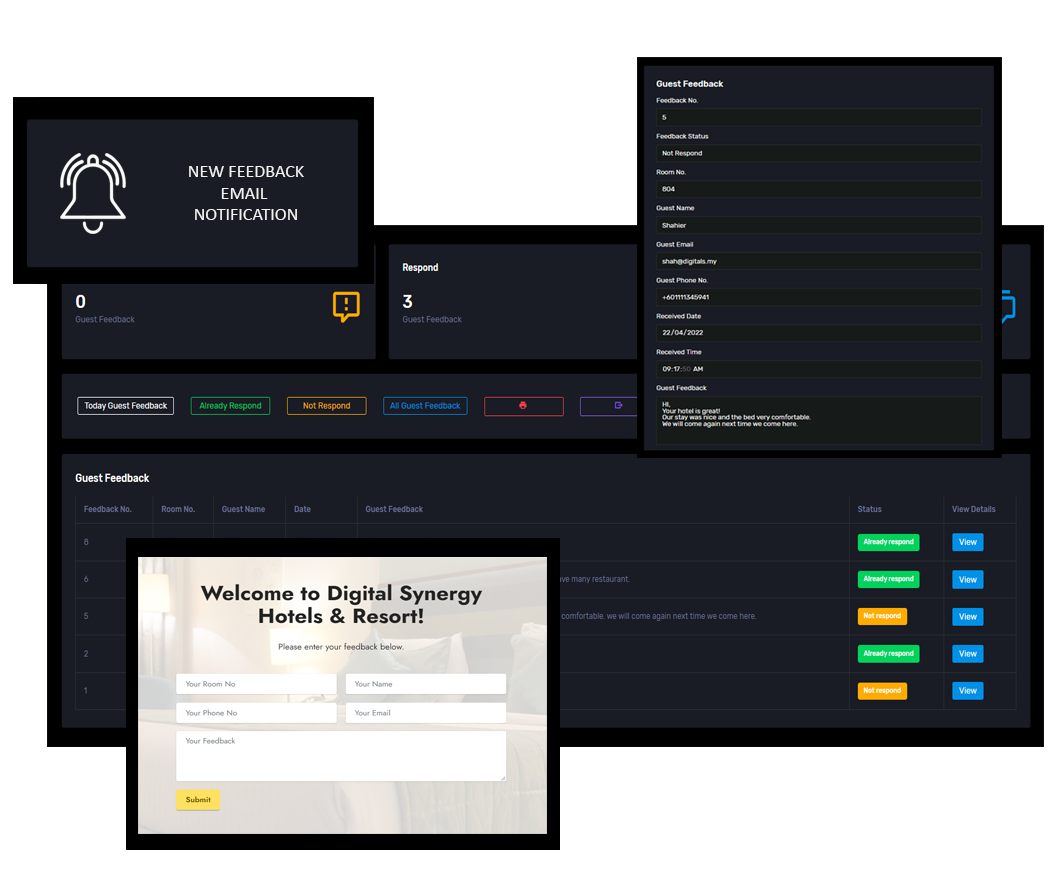Viewport: 1062px width, 887px height.
Task: Click the Not respond badge in row 5
Action: [x=882, y=617]
